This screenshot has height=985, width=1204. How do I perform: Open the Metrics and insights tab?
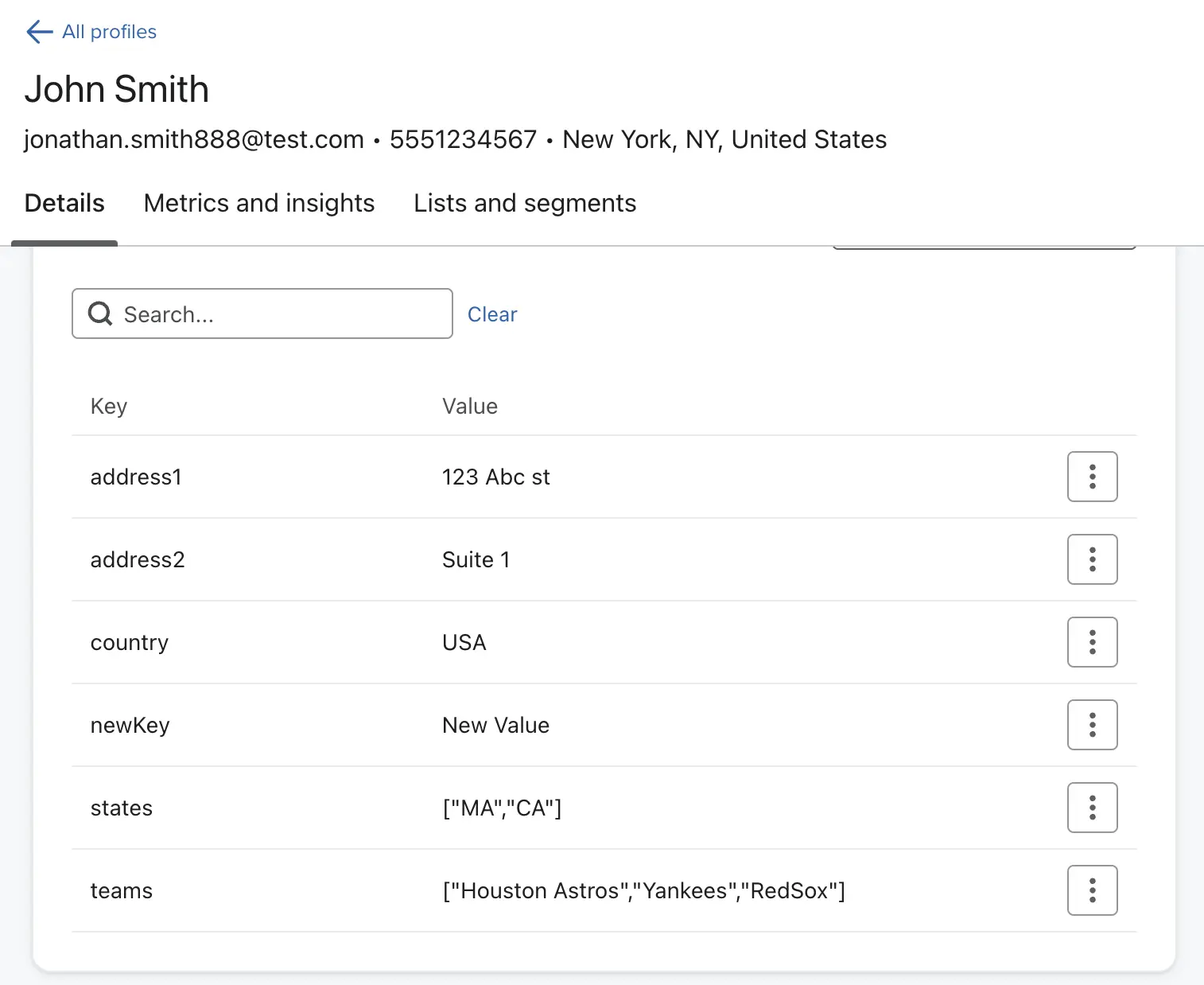(x=258, y=204)
